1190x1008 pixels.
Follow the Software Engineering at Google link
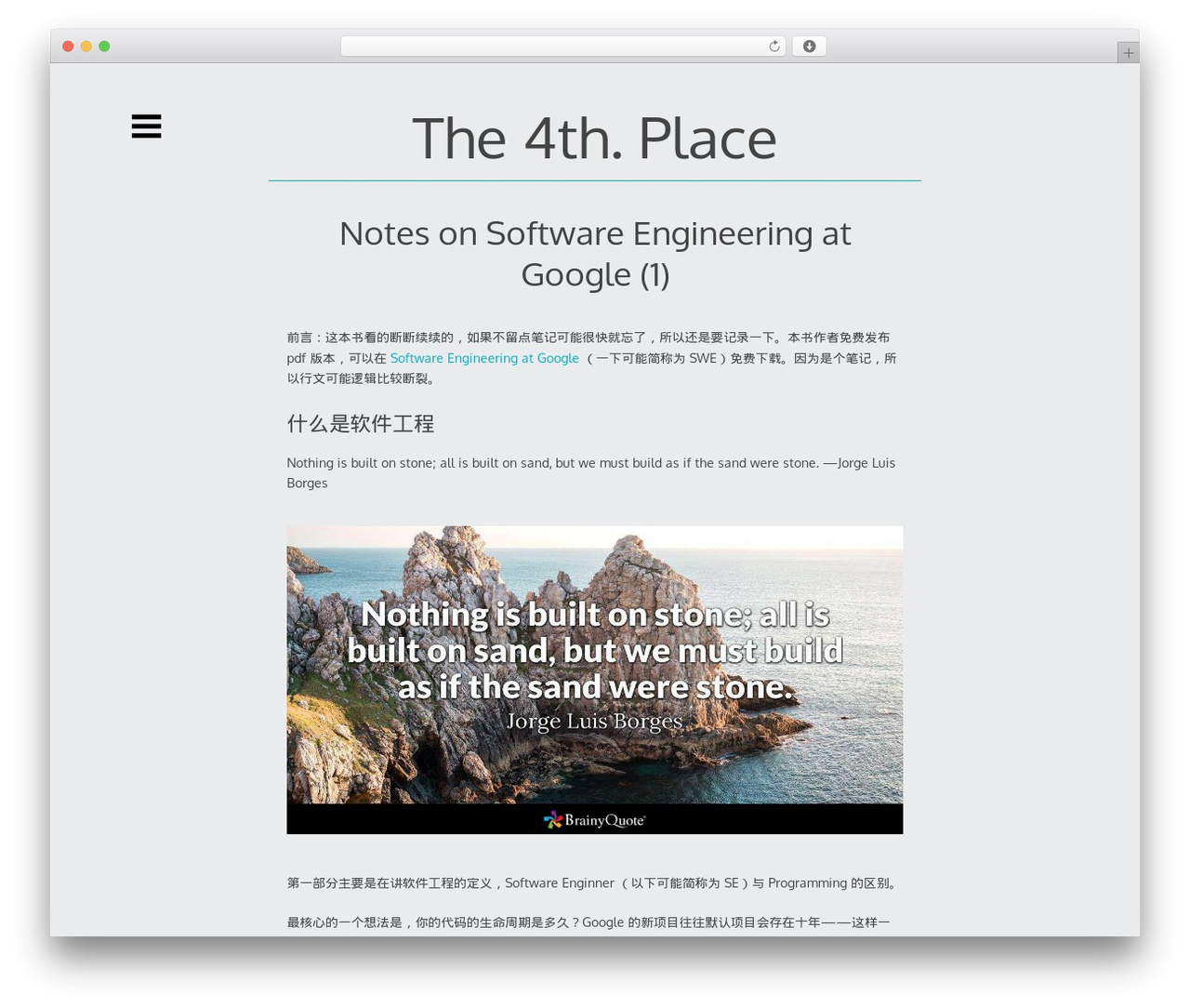point(484,358)
